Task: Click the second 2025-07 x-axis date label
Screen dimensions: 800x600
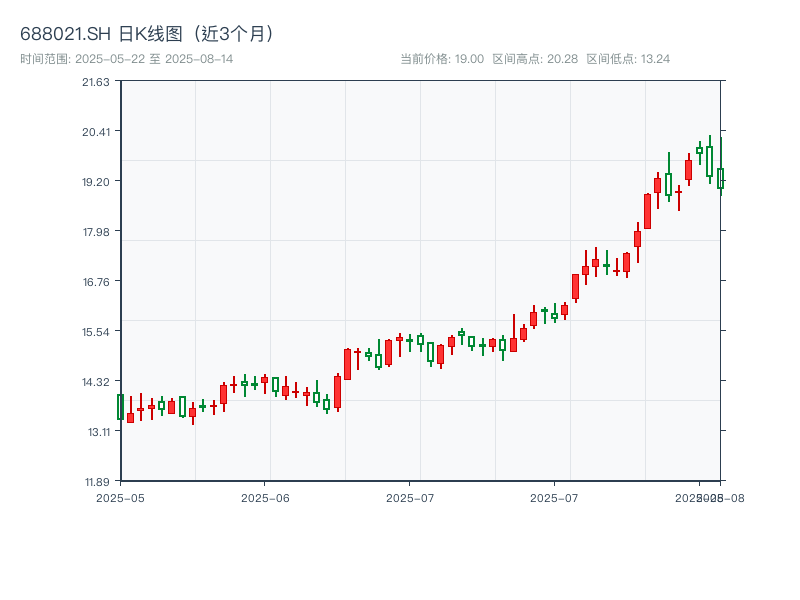Action: 555,497
